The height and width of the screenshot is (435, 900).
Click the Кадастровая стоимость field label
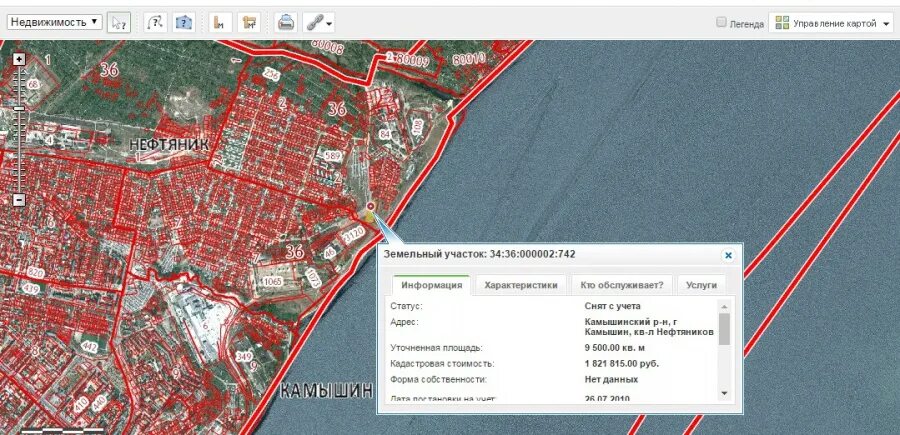point(442,364)
